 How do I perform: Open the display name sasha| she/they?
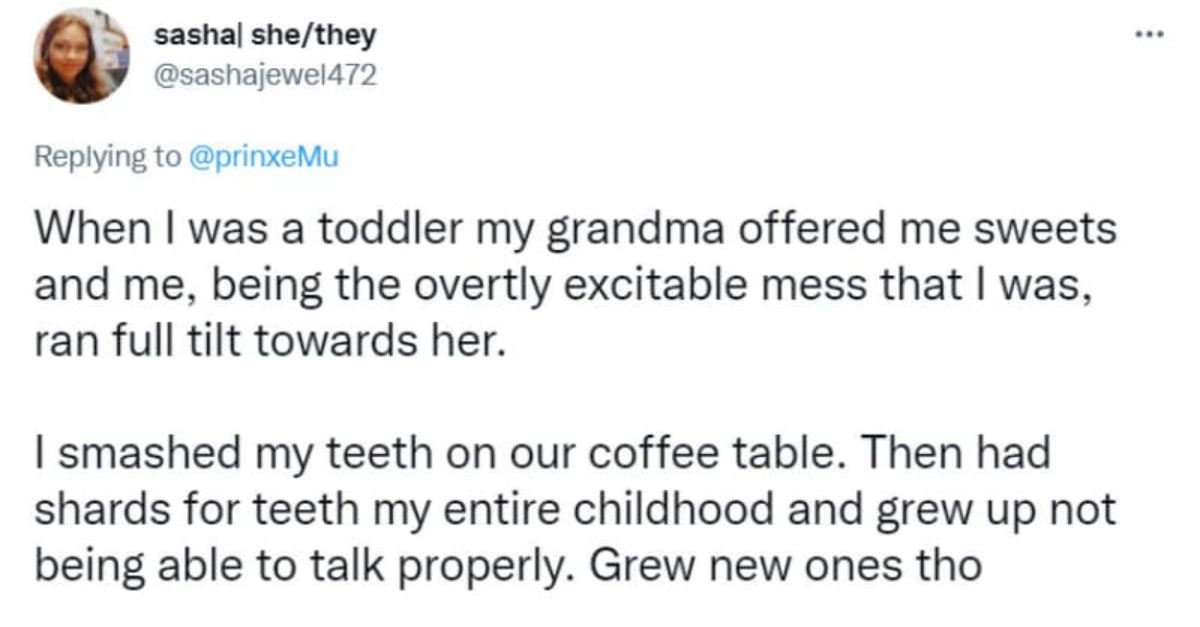click(x=265, y=37)
